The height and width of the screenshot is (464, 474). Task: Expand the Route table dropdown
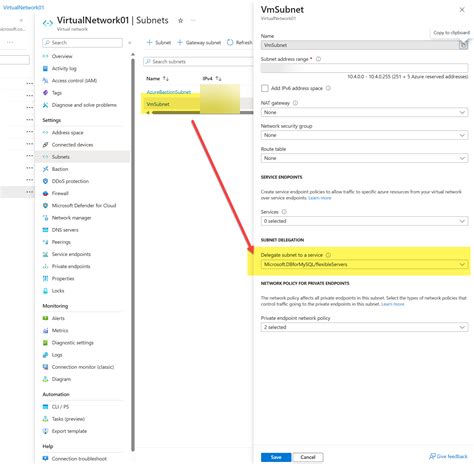[x=364, y=158]
